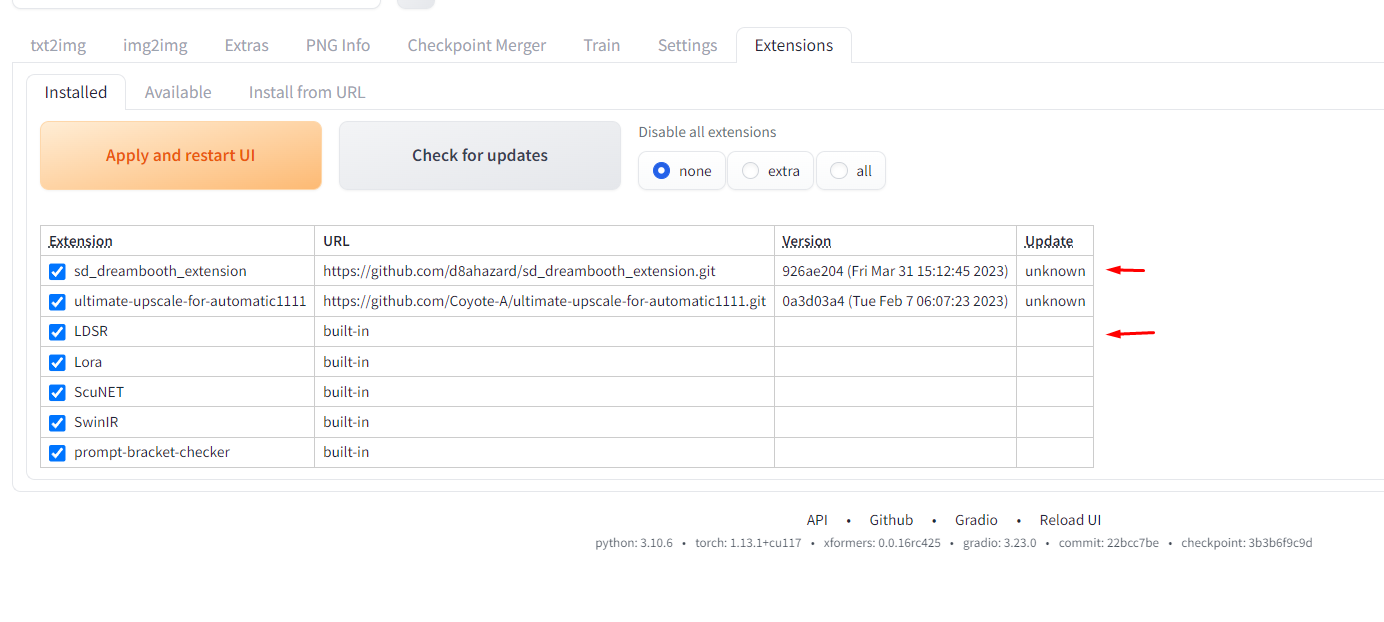Viewport: 1384px width, 622px height.
Task: Disable the prompt-bracket-checker extension
Action: (x=57, y=452)
